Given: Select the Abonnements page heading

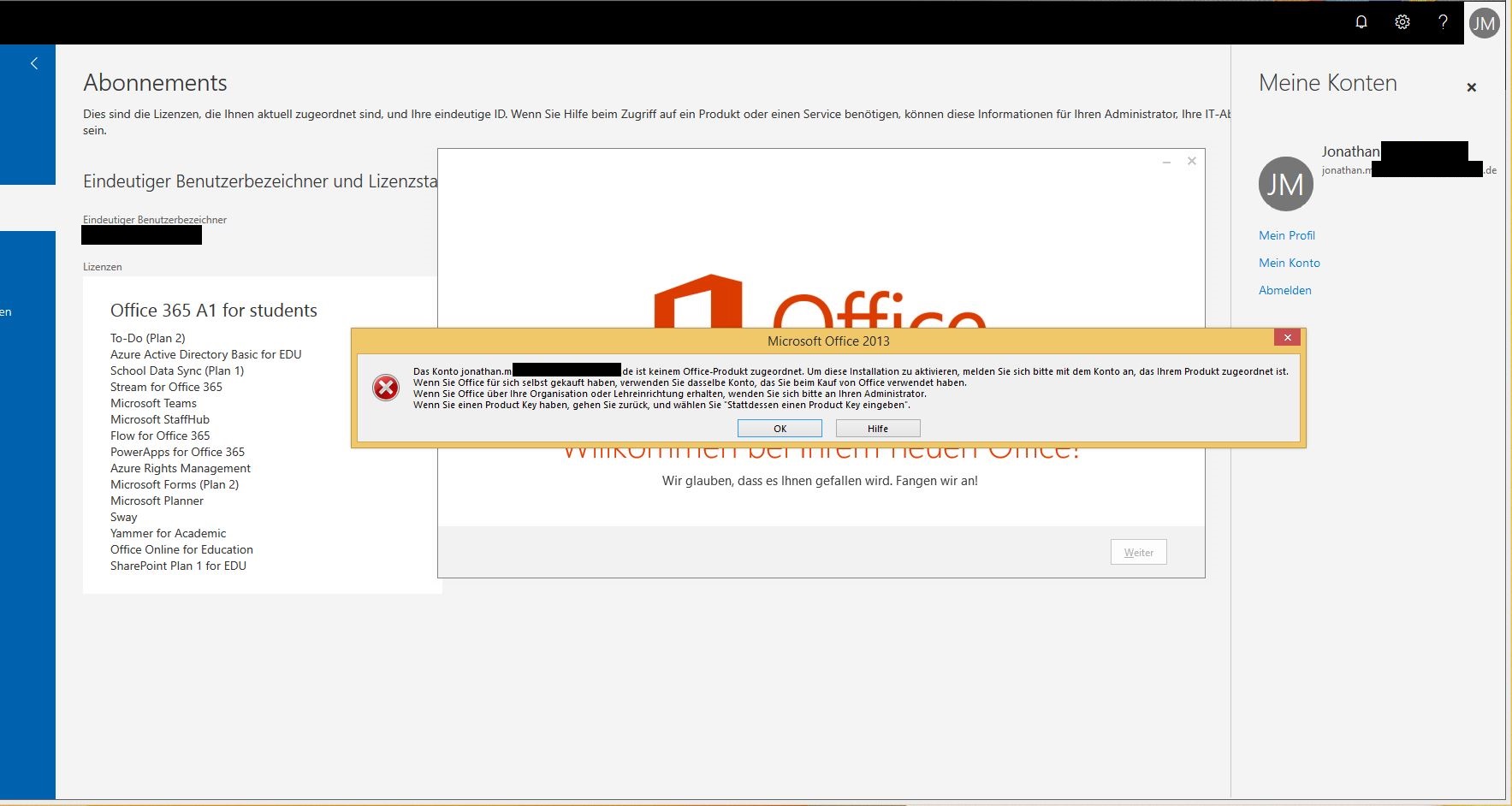Looking at the screenshot, I should click(155, 83).
